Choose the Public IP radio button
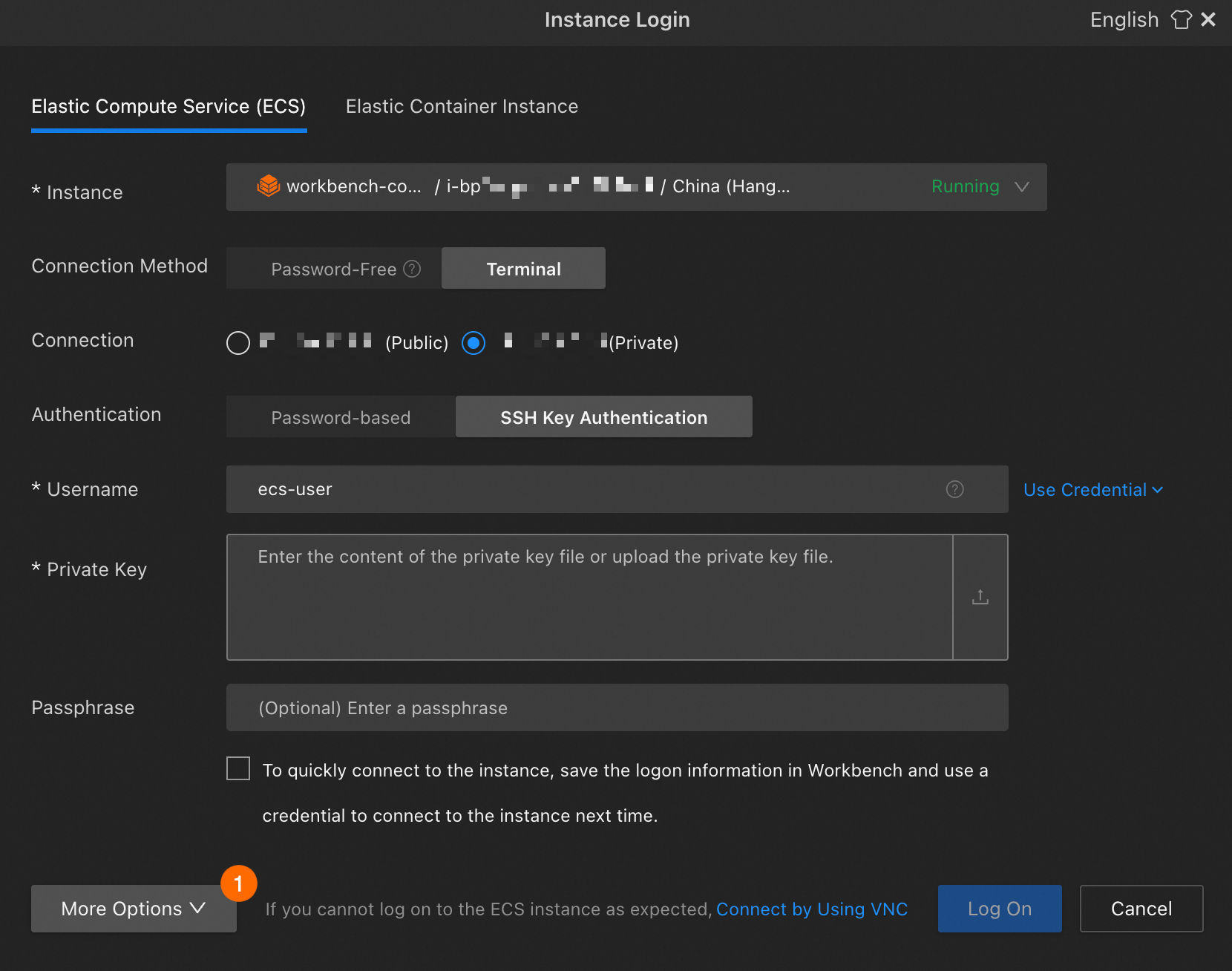This screenshot has height=971, width=1232. click(238, 343)
